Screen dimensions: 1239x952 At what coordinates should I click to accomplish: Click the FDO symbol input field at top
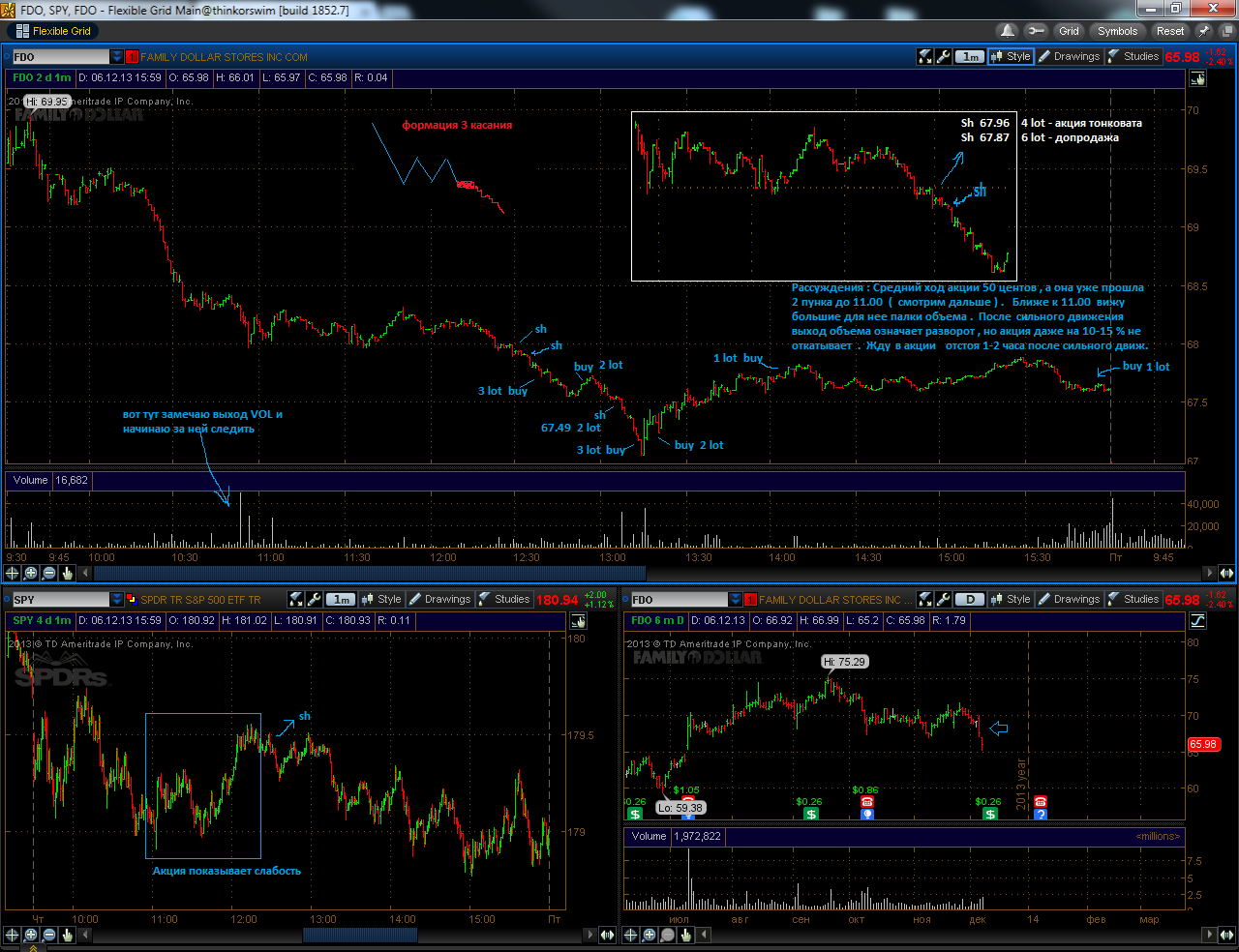[x=60, y=57]
